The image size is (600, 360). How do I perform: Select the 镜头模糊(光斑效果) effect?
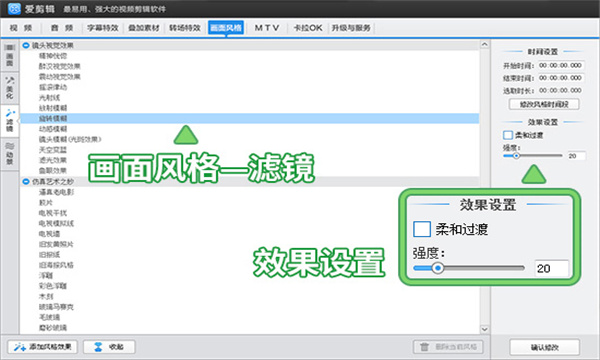pyautogui.click(x=70, y=139)
